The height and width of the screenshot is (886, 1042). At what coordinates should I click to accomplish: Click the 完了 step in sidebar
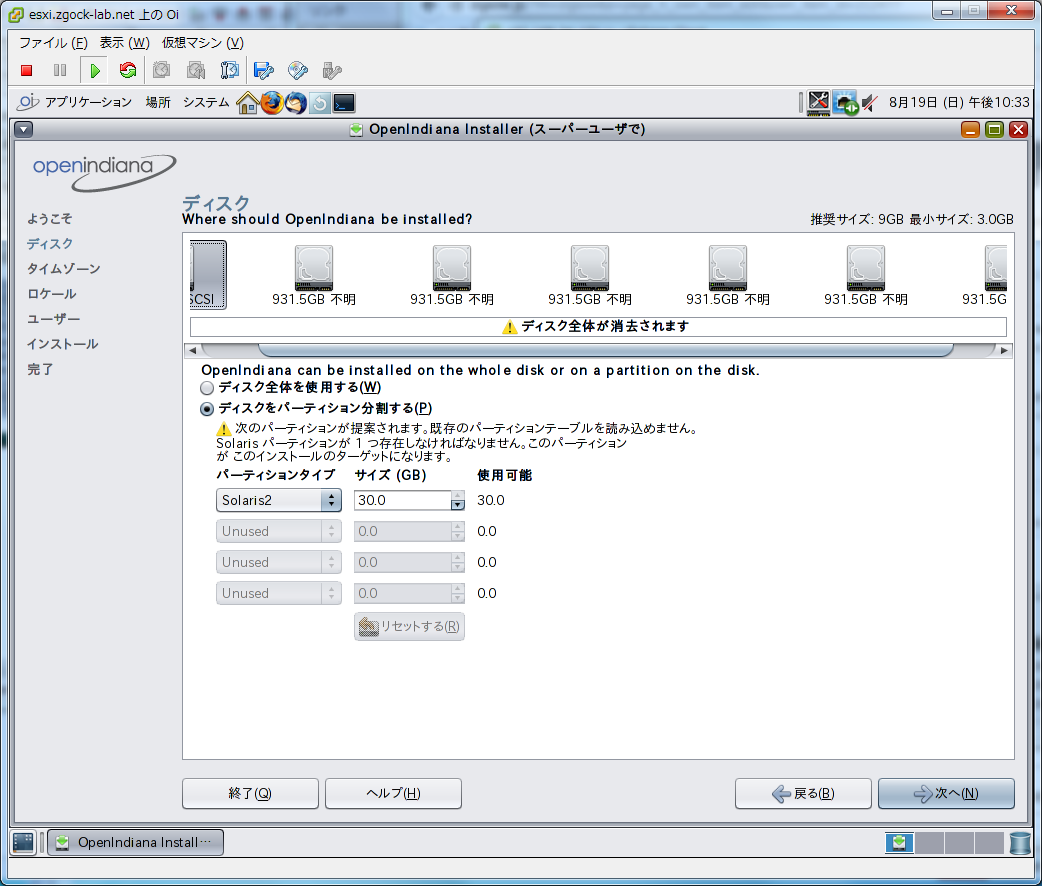click(x=40, y=370)
